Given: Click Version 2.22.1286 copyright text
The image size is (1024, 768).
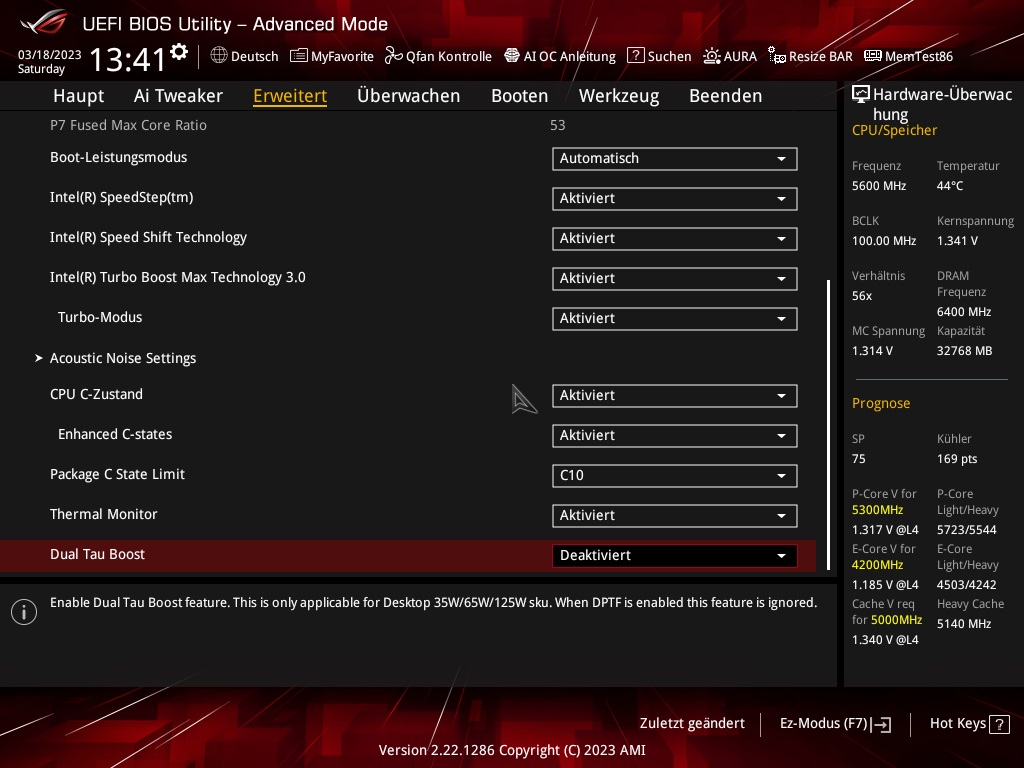Looking at the screenshot, I should (512, 750).
